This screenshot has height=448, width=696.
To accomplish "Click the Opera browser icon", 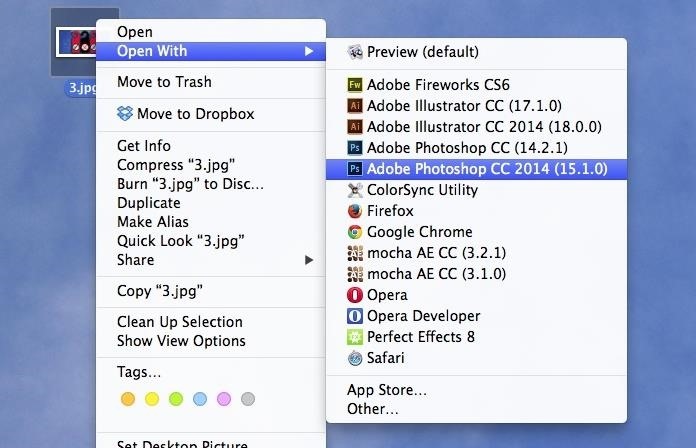I will click(355, 295).
